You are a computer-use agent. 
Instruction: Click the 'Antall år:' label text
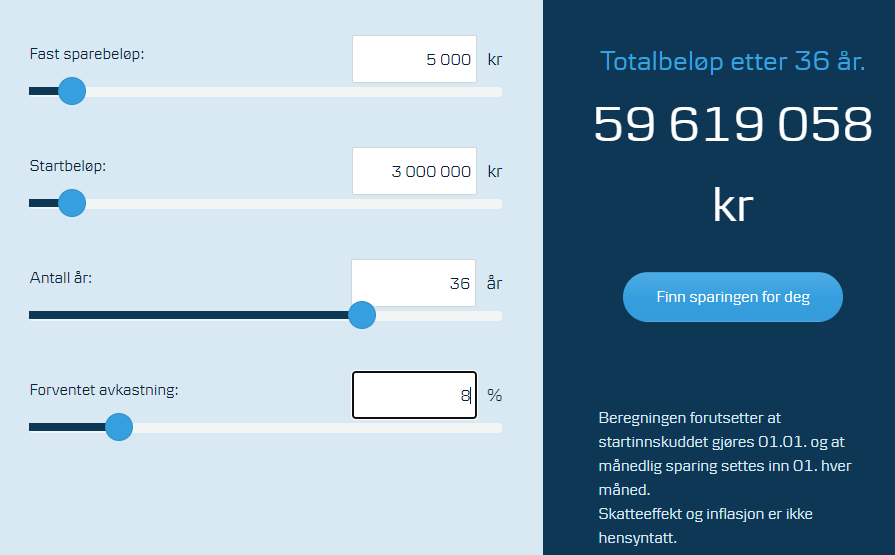pos(61,278)
